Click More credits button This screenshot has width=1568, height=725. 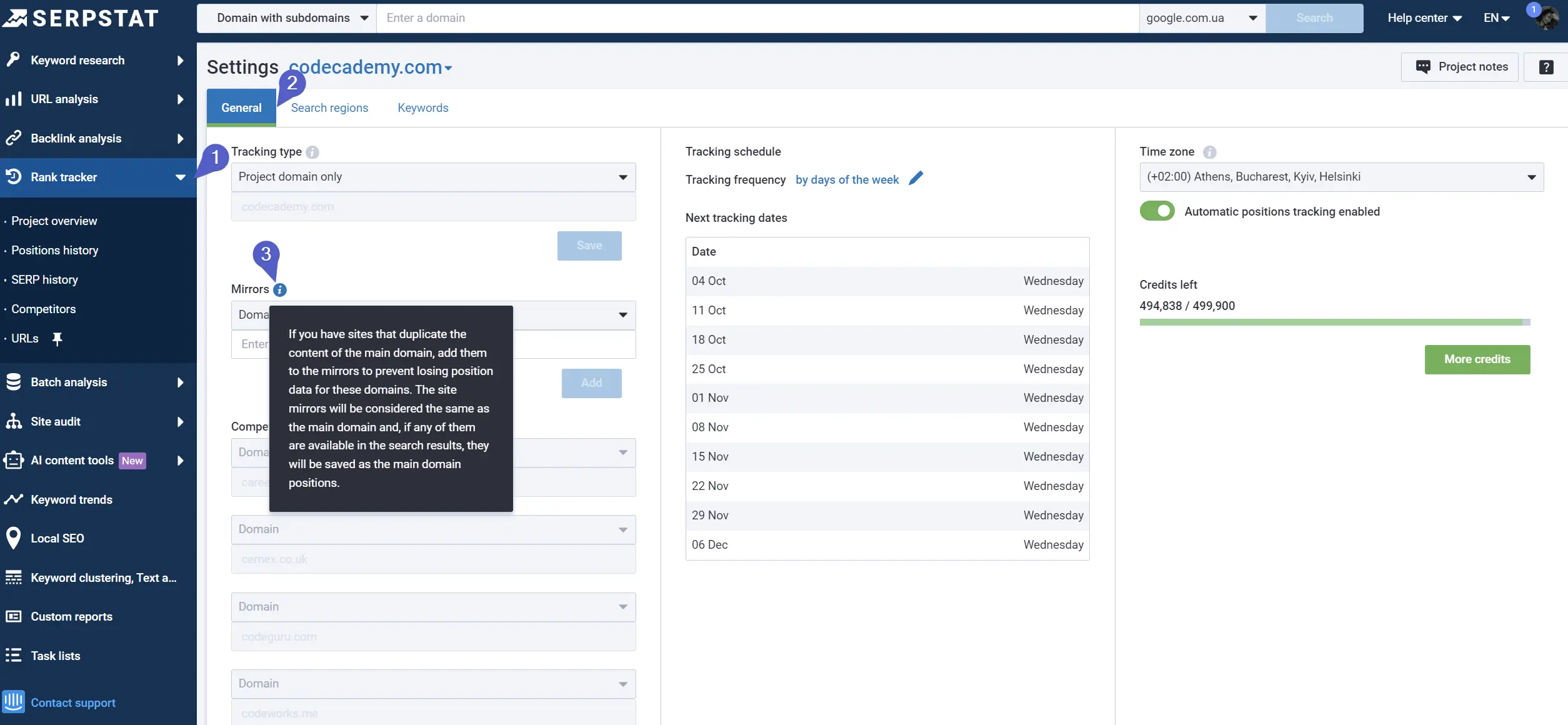click(1477, 359)
